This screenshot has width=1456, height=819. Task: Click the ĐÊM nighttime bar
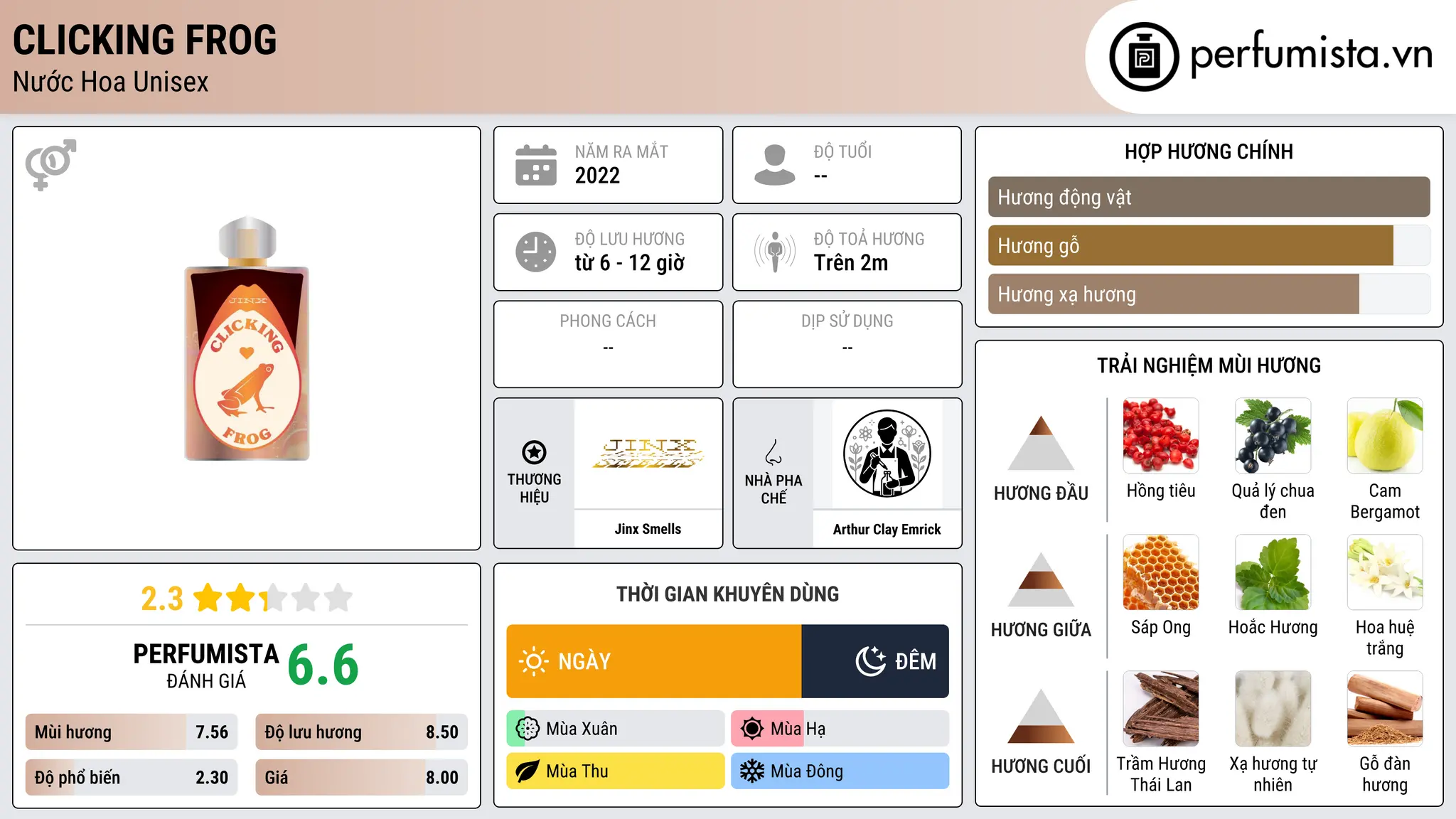click(875, 661)
